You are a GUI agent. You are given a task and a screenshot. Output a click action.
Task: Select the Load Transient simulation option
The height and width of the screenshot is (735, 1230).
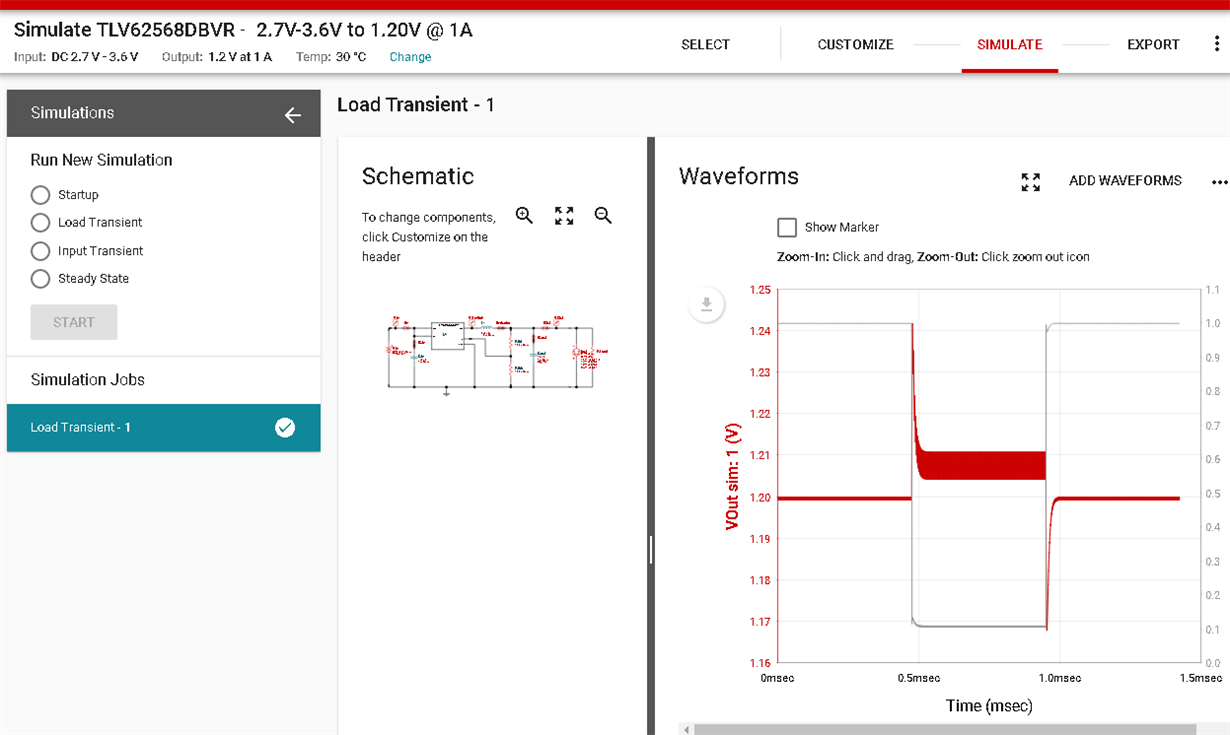click(x=40, y=223)
